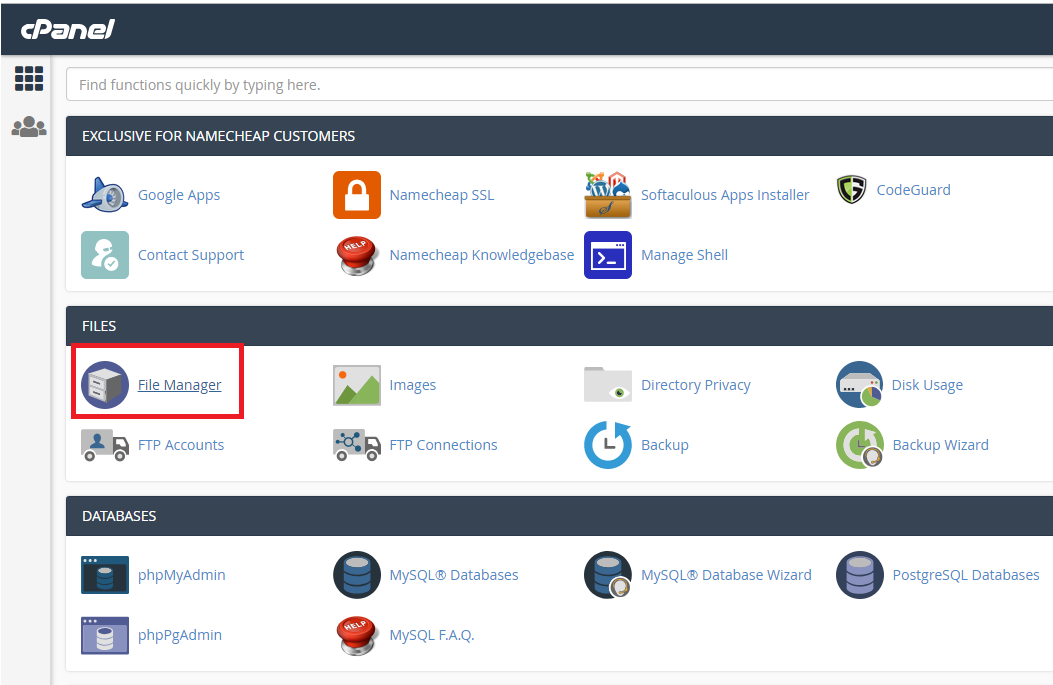The image size is (1053, 685).
Task: Collapse the DATABASES section header
Action: pyautogui.click(x=559, y=516)
